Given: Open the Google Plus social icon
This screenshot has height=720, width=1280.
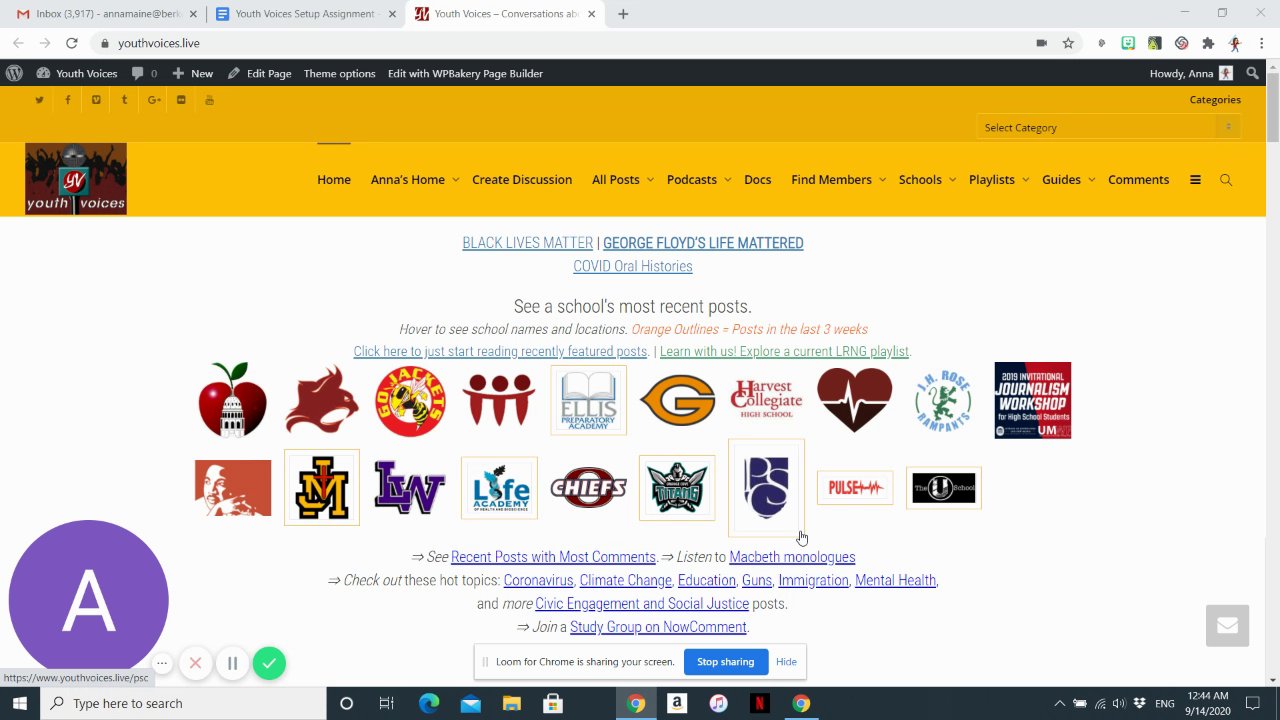Looking at the screenshot, I should tap(154, 100).
